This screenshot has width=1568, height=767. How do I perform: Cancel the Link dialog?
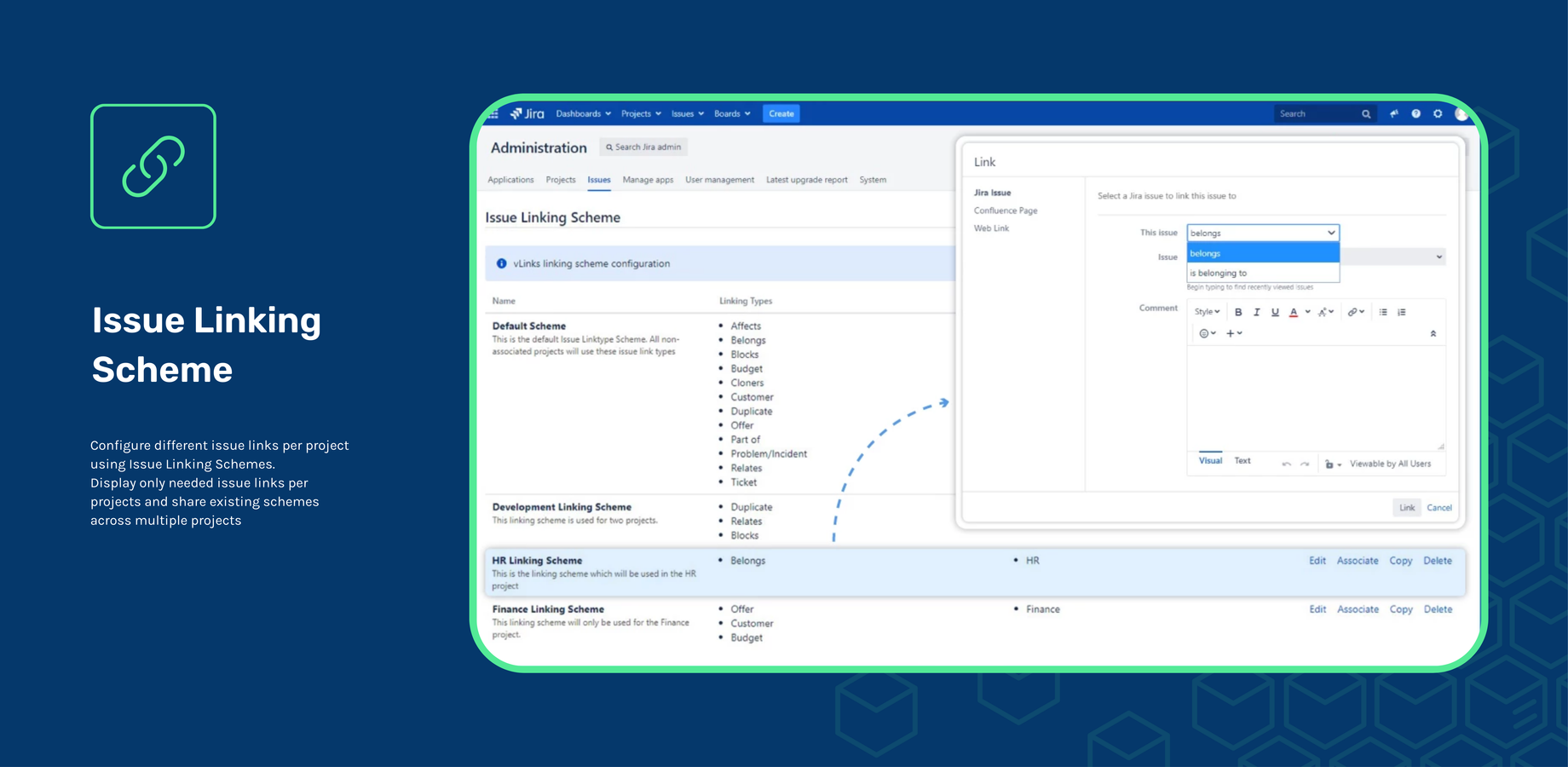(x=1439, y=507)
